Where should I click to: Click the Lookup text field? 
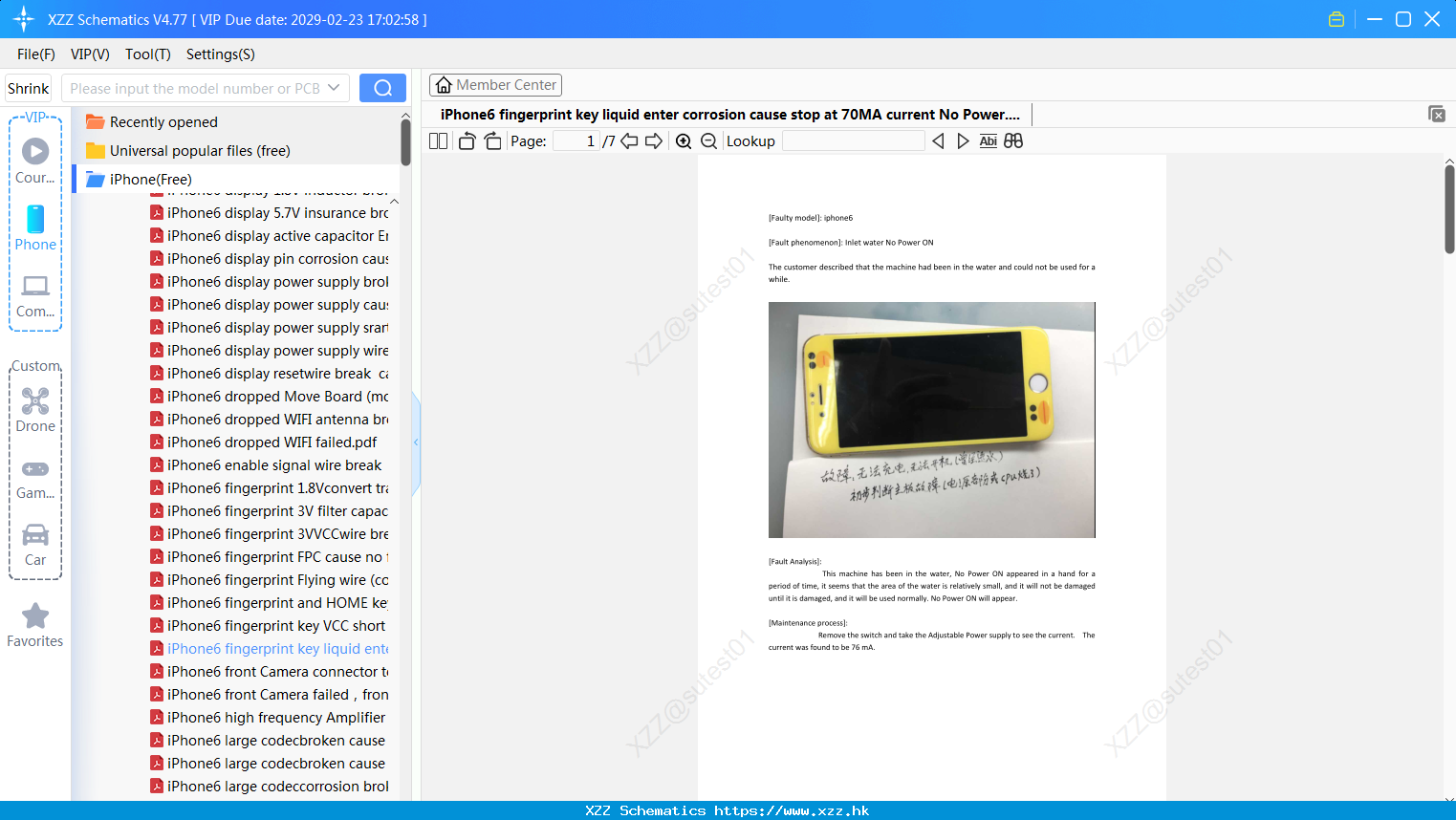point(853,141)
